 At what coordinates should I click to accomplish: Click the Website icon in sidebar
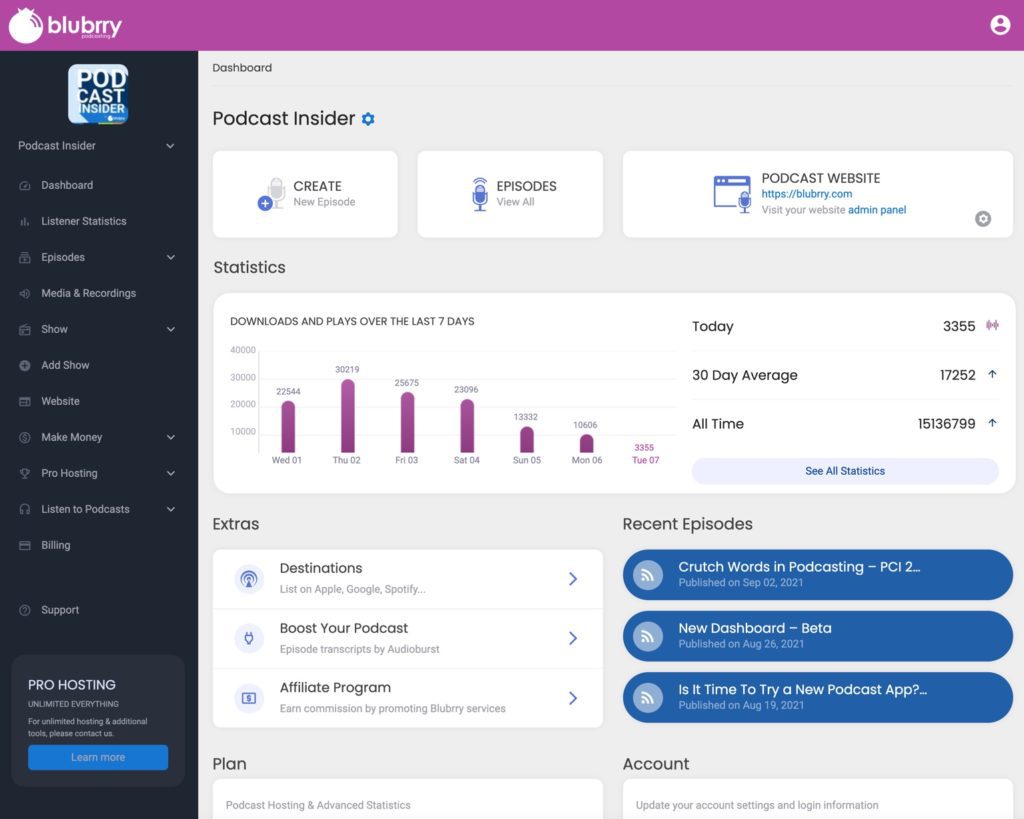point(25,401)
